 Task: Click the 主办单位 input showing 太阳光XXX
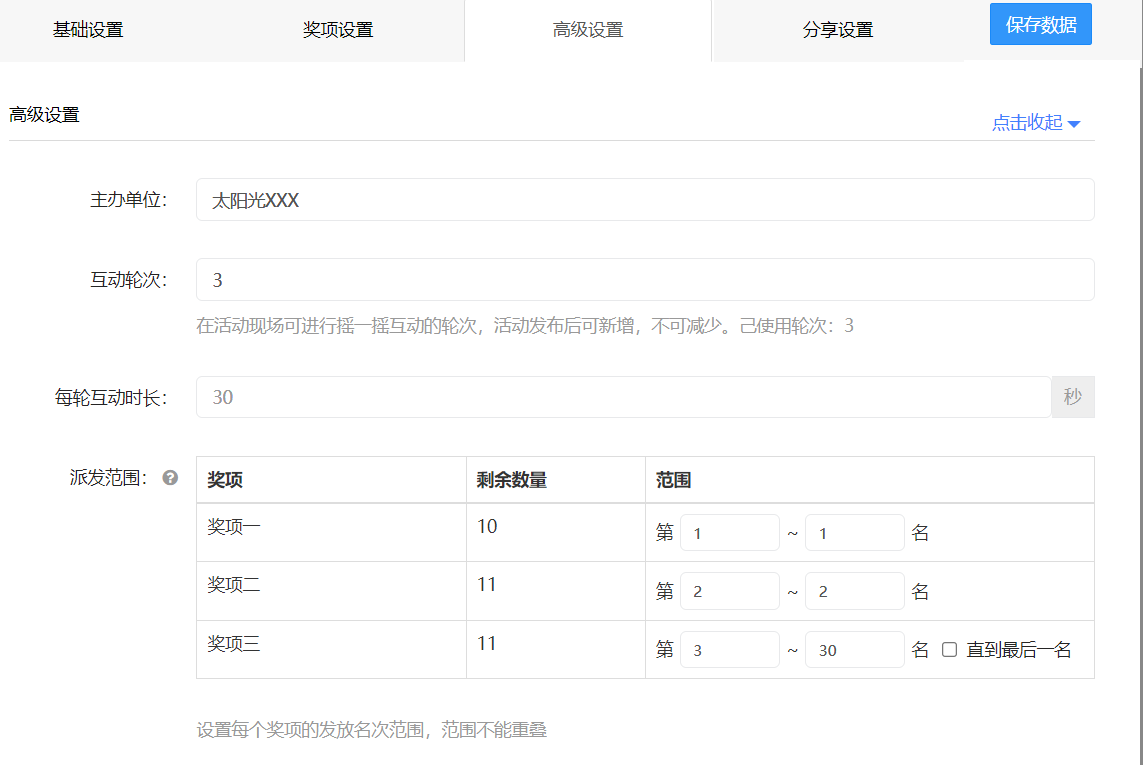(645, 199)
